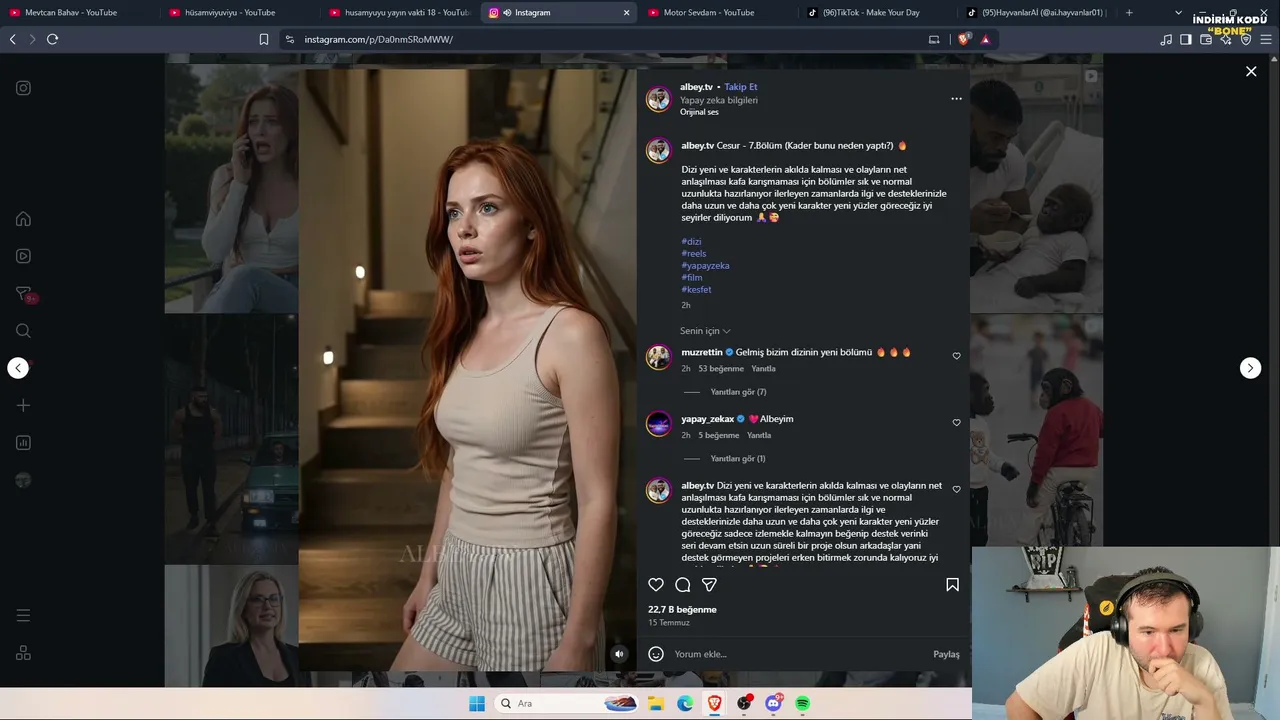Go back in browser history
1280x720 pixels.
[12, 39]
